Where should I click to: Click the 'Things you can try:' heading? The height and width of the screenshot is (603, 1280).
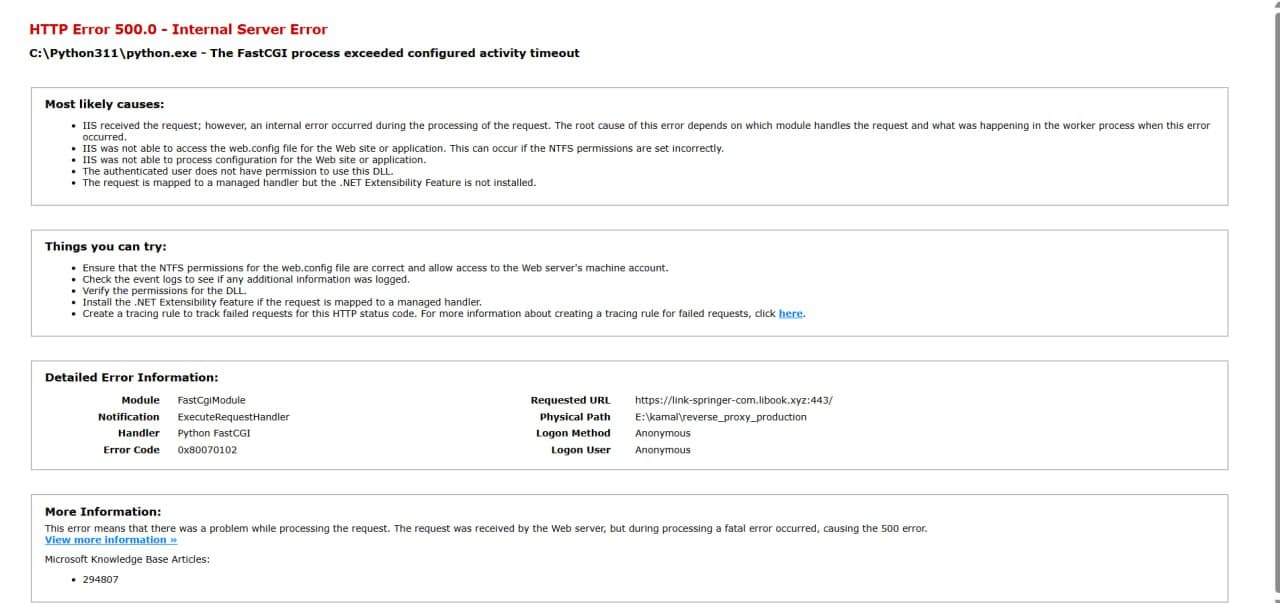click(x=105, y=247)
